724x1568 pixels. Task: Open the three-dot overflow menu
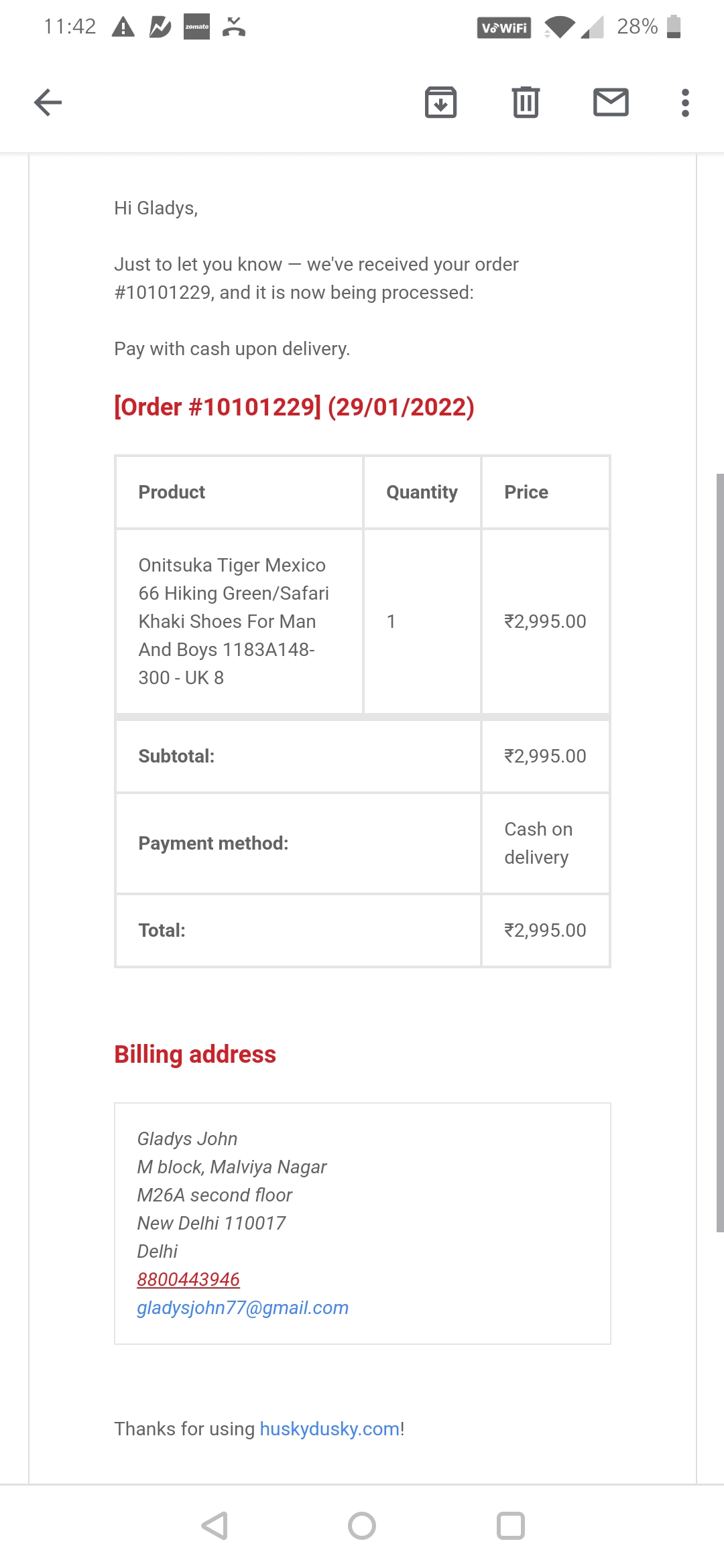pyautogui.click(x=684, y=103)
